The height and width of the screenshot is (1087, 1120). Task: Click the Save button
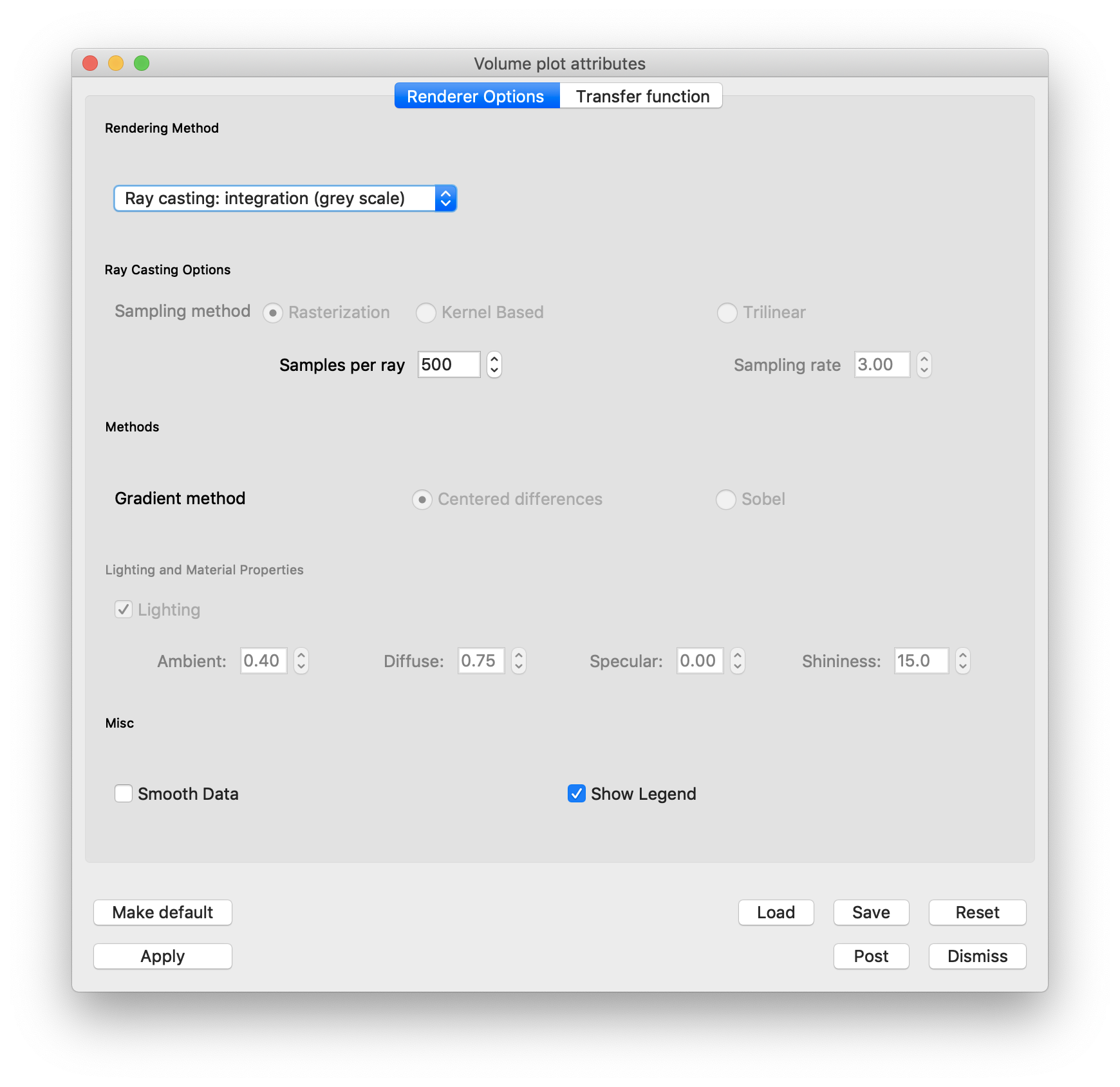click(872, 912)
